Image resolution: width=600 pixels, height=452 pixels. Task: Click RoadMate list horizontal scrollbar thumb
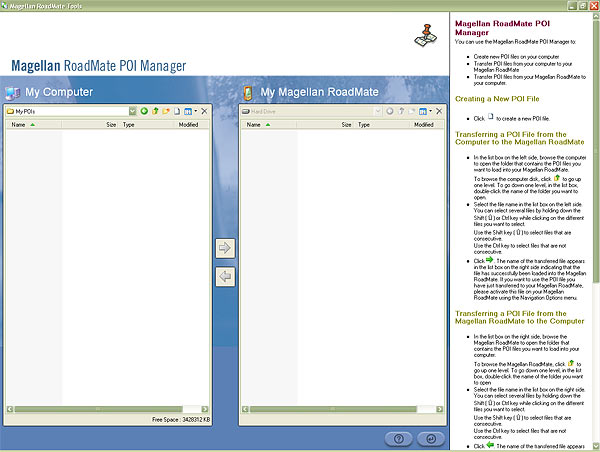(333, 409)
